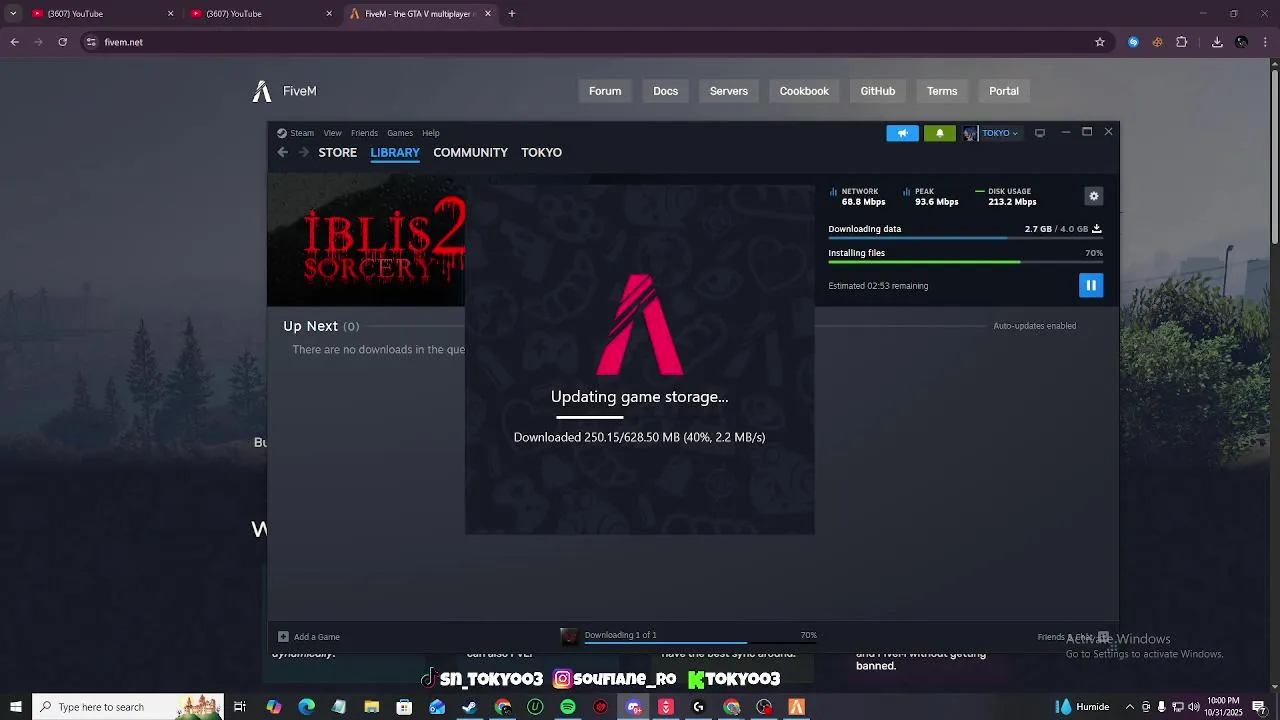
Task: Open the Cookbook link on FiveM site
Action: (x=804, y=91)
